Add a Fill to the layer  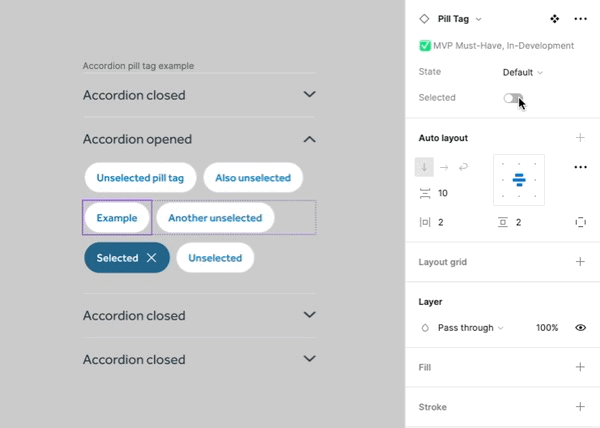tap(581, 367)
